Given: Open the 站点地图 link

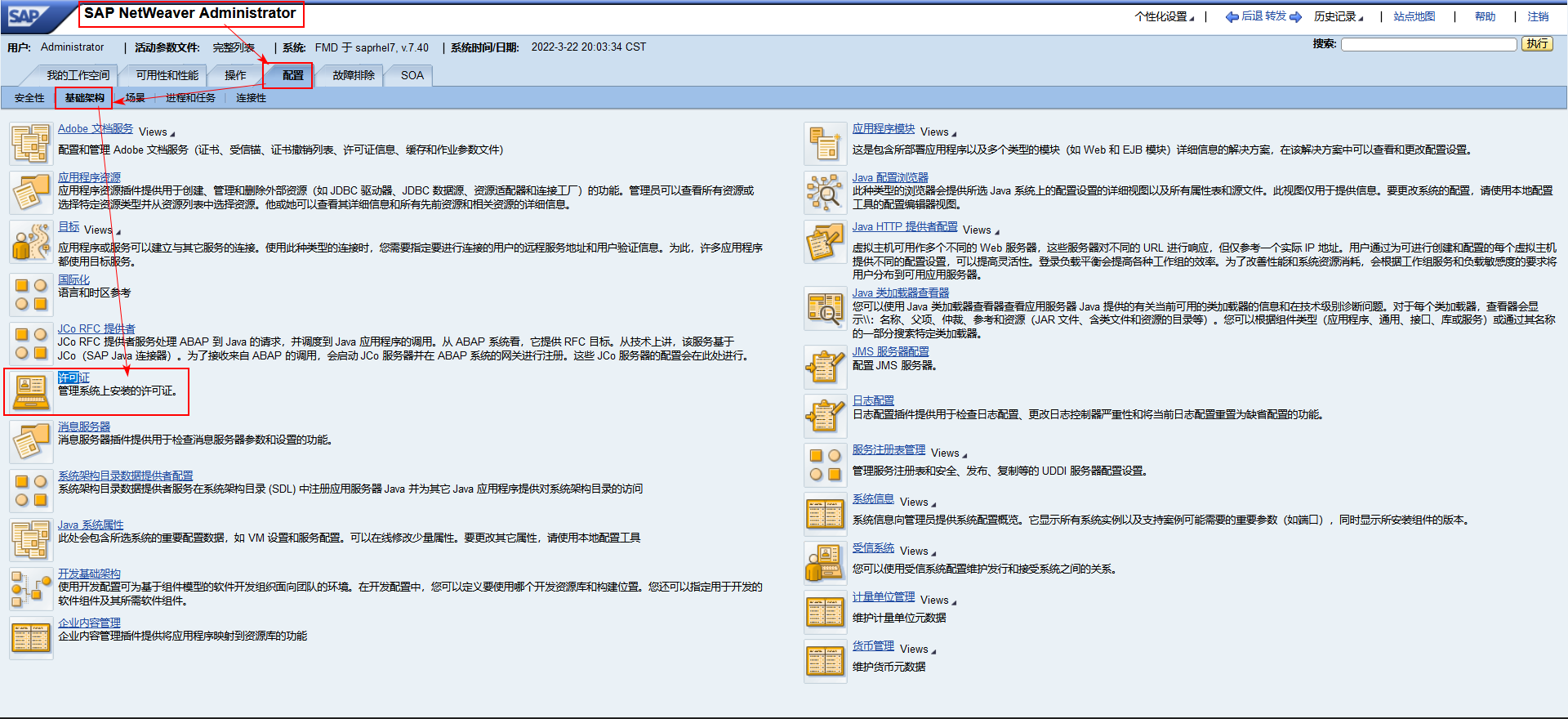Looking at the screenshot, I should [1414, 17].
